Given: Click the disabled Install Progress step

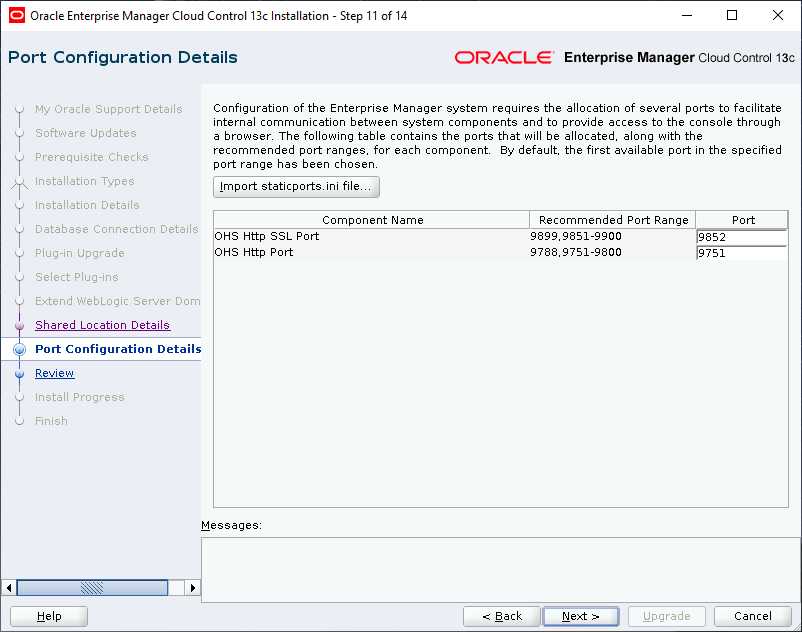Looking at the screenshot, I should pos(80,397).
